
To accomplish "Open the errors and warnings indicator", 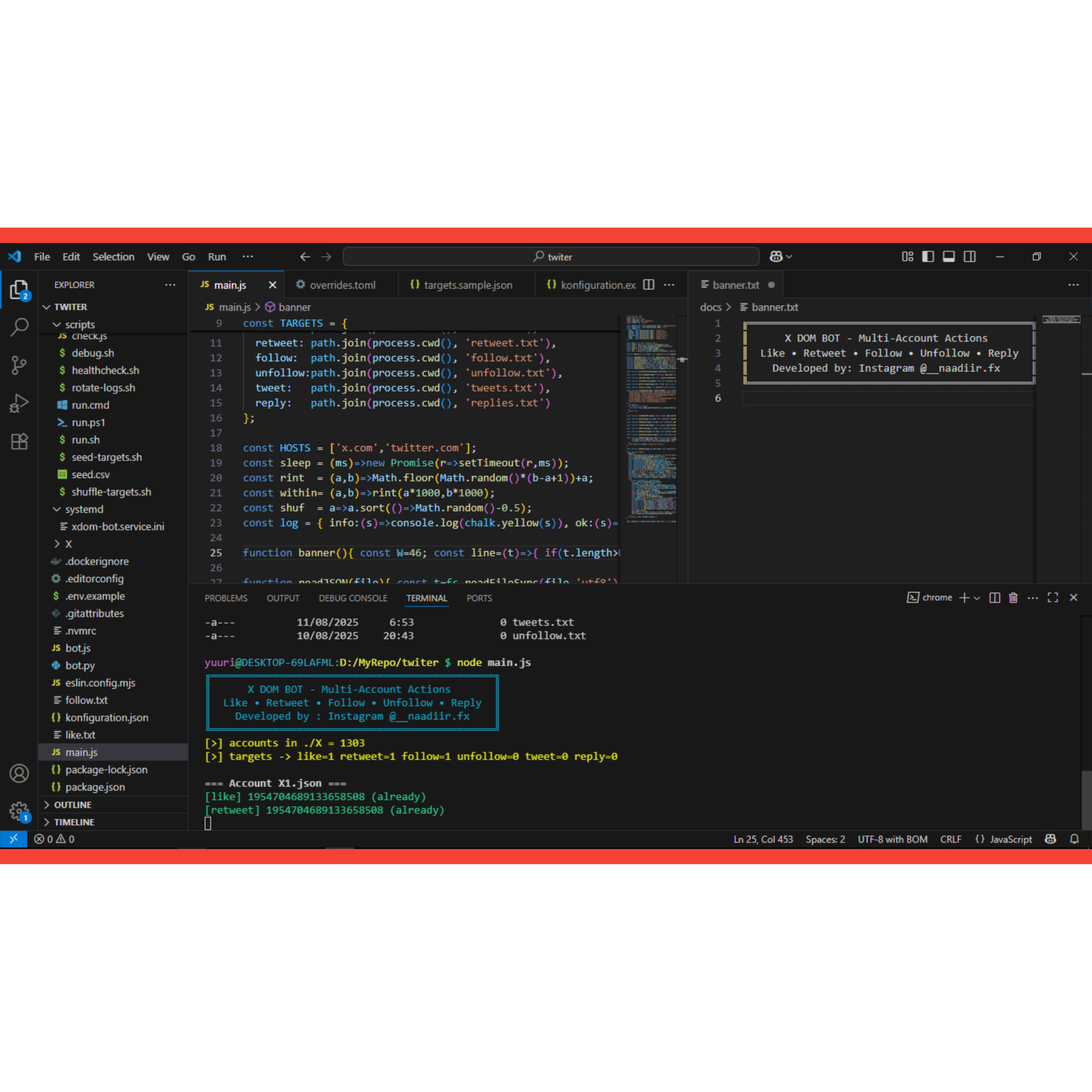I will click(x=54, y=839).
